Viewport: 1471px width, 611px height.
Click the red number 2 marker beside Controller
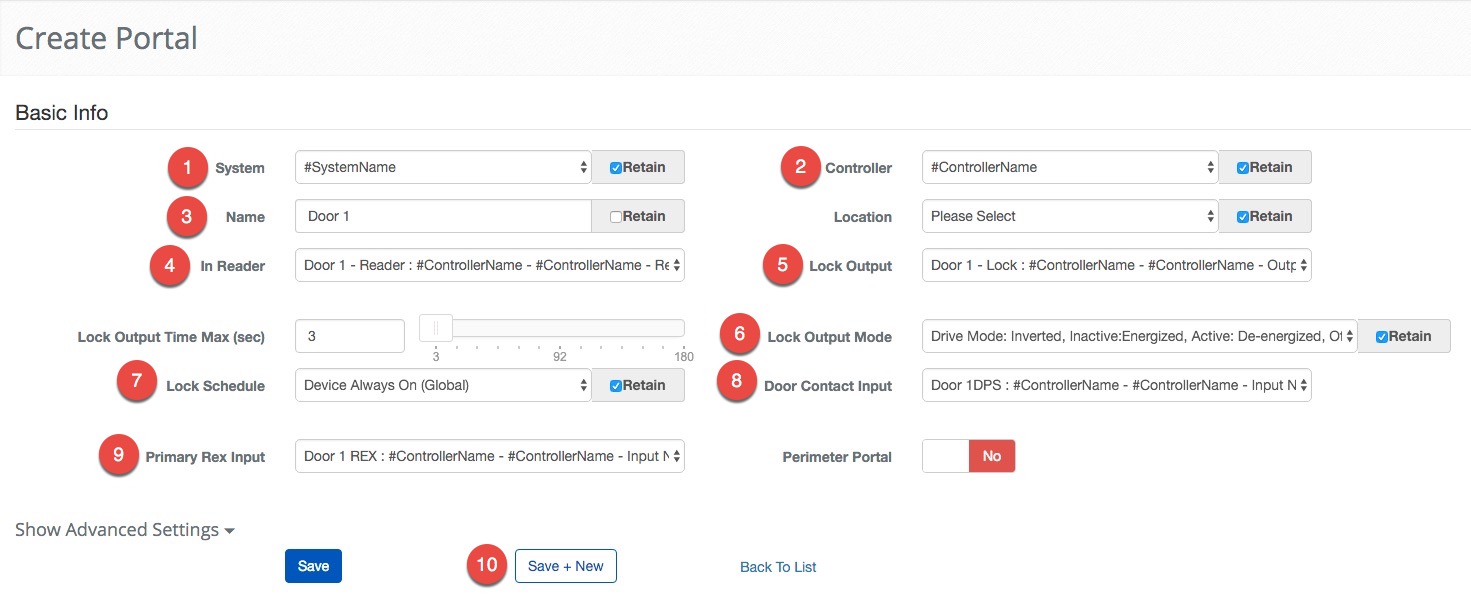(800, 167)
